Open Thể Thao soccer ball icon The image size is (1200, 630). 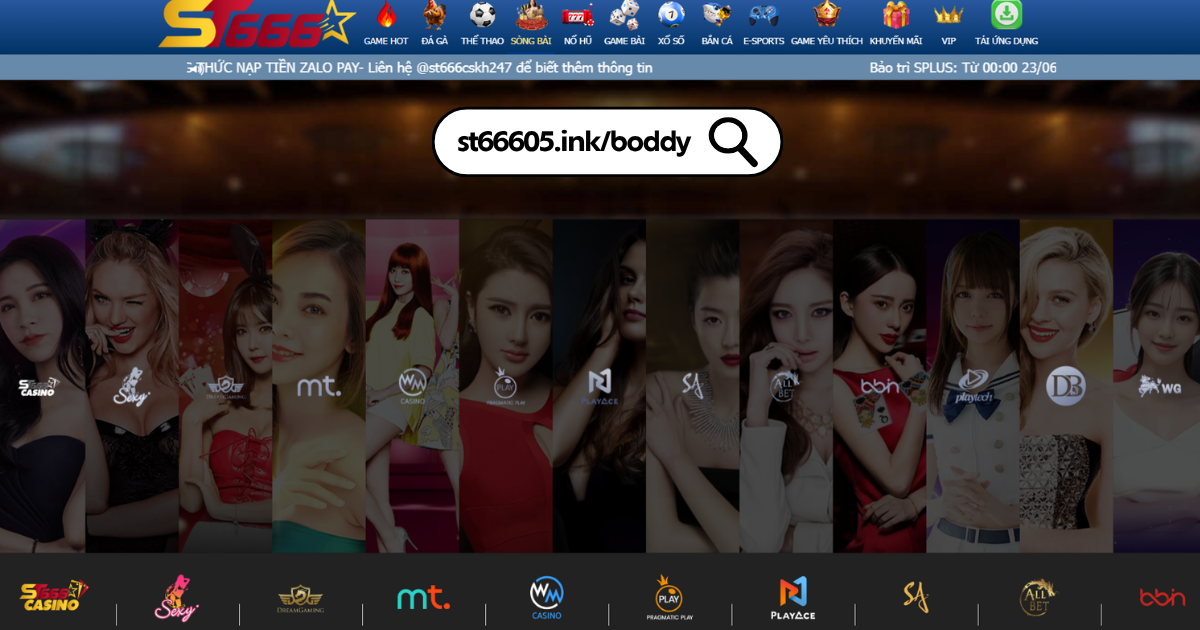click(482, 16)
